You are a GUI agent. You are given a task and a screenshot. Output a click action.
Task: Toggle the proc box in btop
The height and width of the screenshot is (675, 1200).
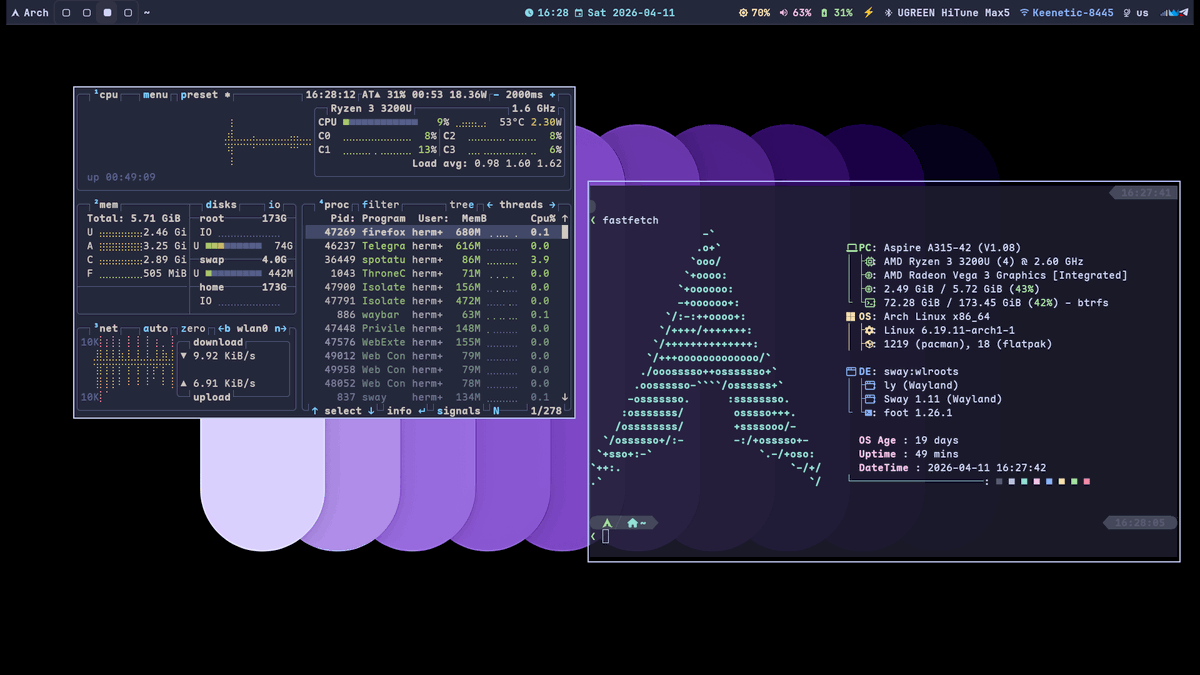point(334,205)
